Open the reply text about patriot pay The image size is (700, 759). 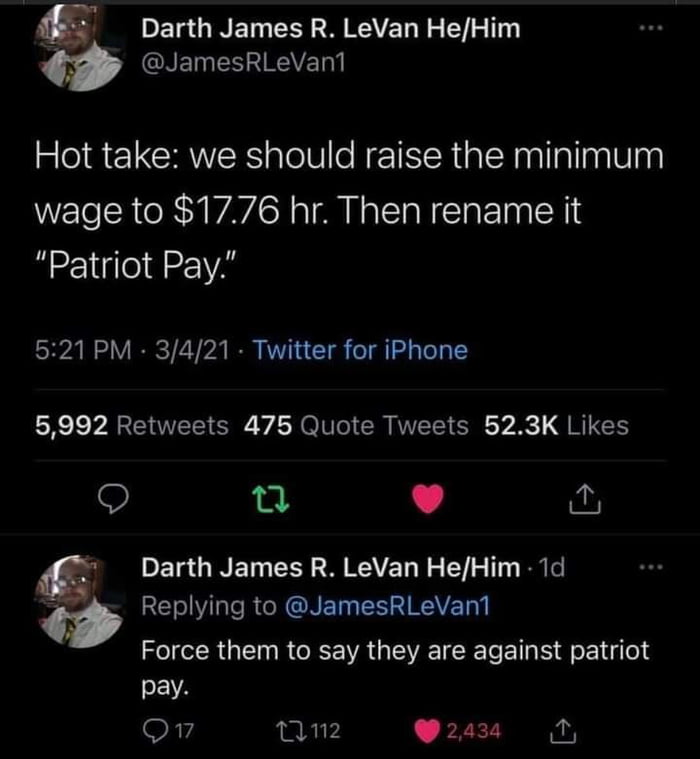coord(395,668)
